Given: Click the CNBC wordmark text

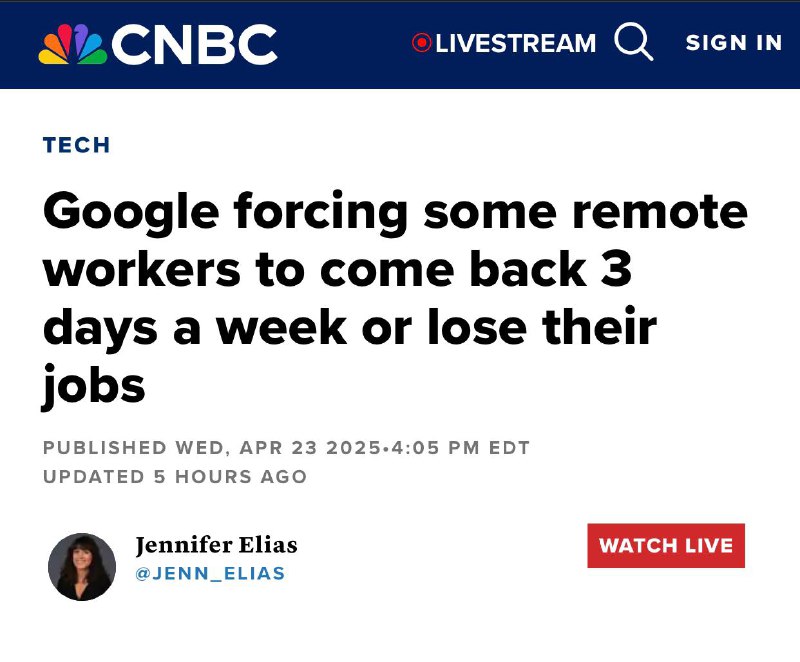Looking at the screenshot, I should click(x=194, y=44).
